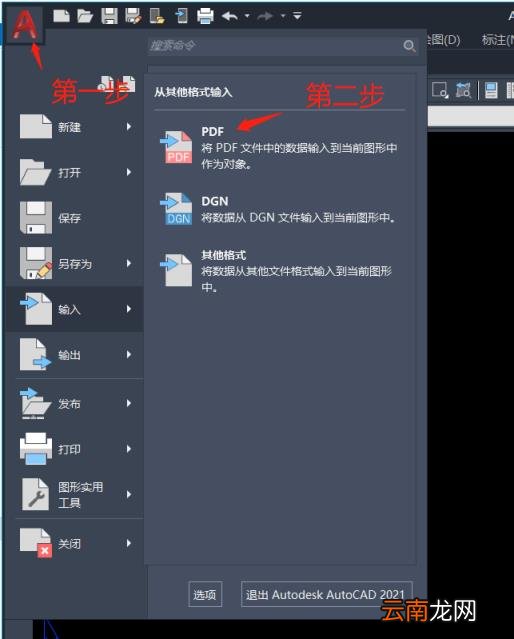This screenshot has height=639, width=514.
Task: Select the 新建 menu entry
Action: point(75,127)
